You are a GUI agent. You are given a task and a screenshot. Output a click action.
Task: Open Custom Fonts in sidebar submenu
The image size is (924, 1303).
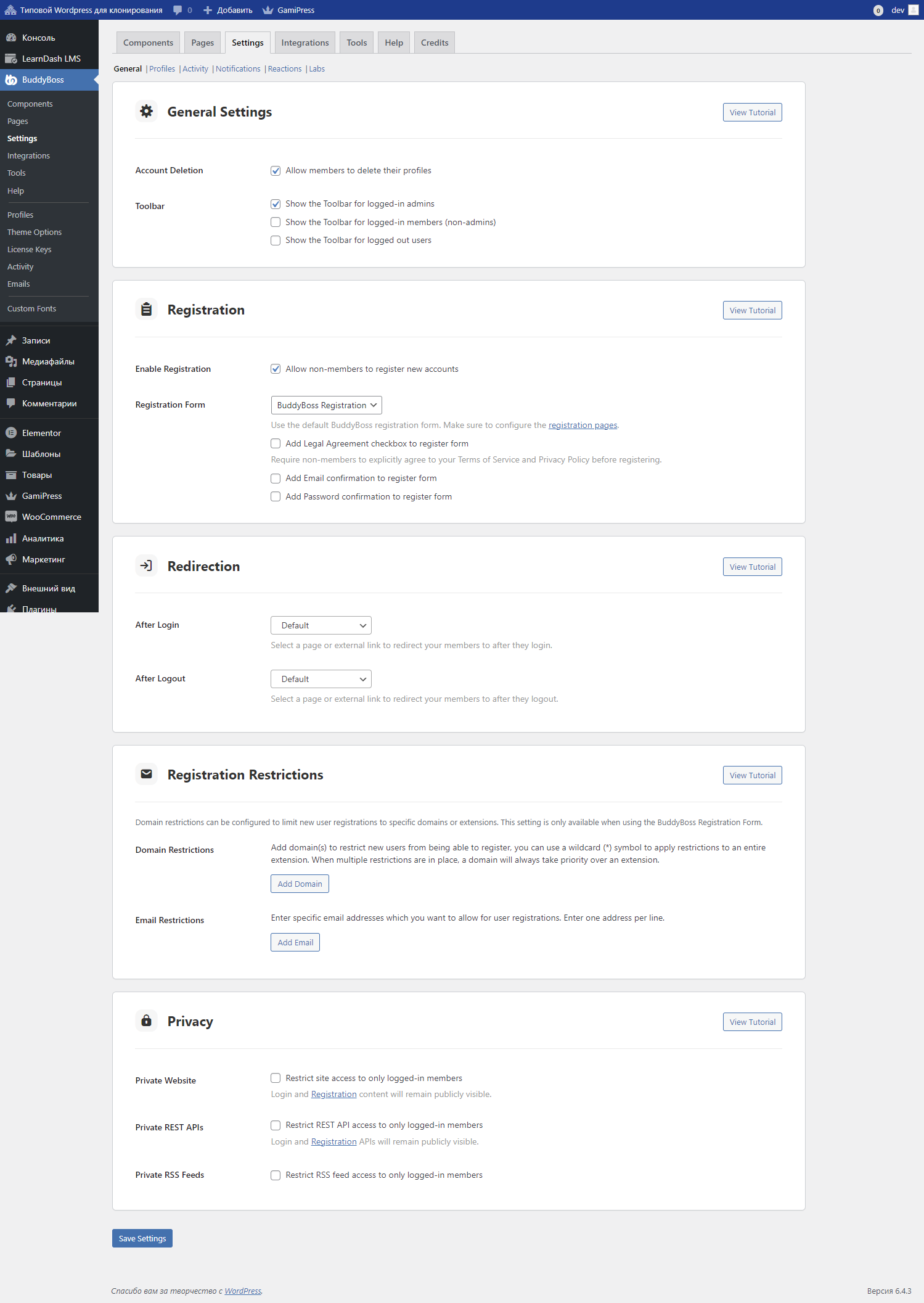pos(31,309)
